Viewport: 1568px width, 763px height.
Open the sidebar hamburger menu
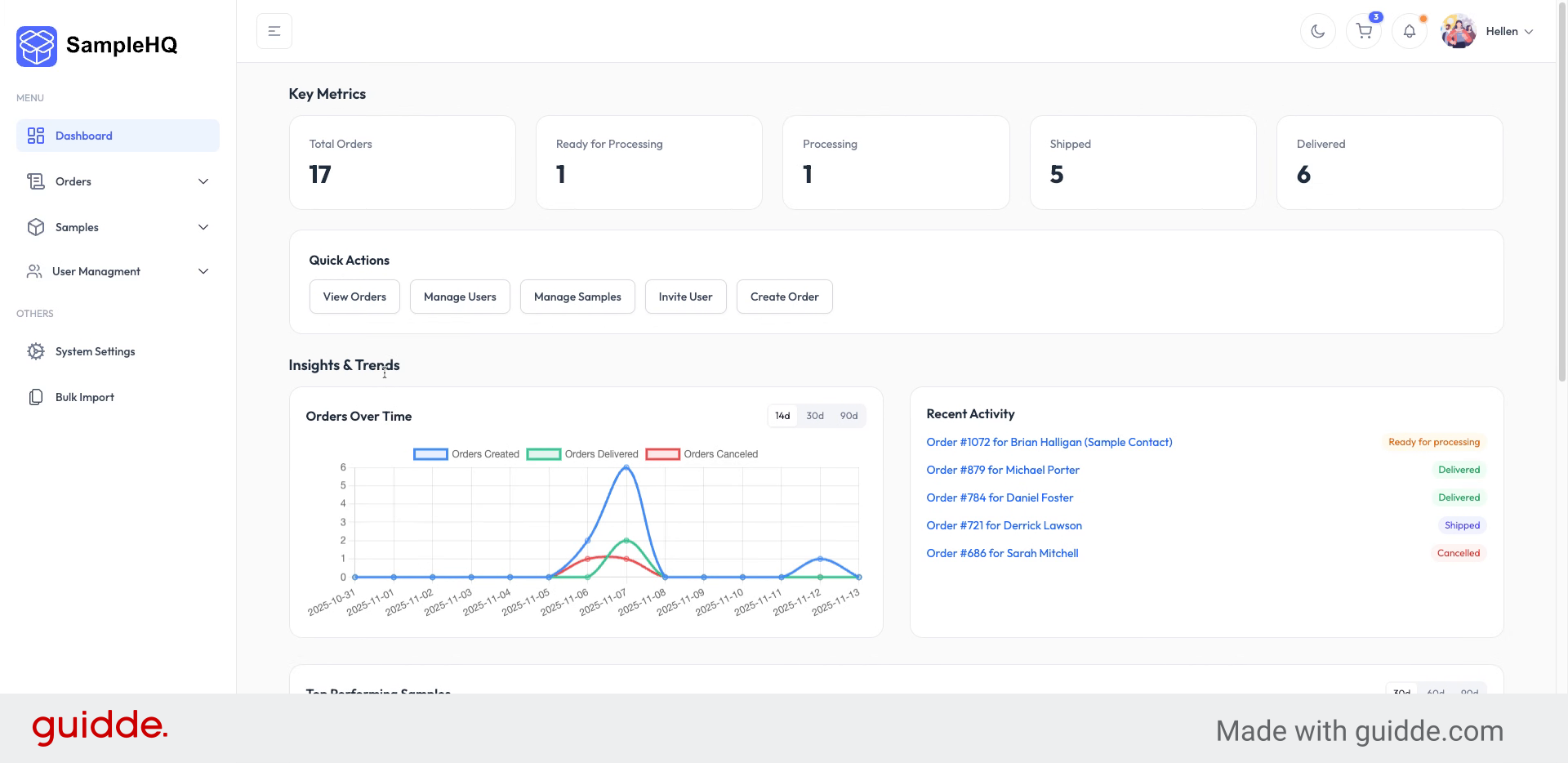(274, 30)
